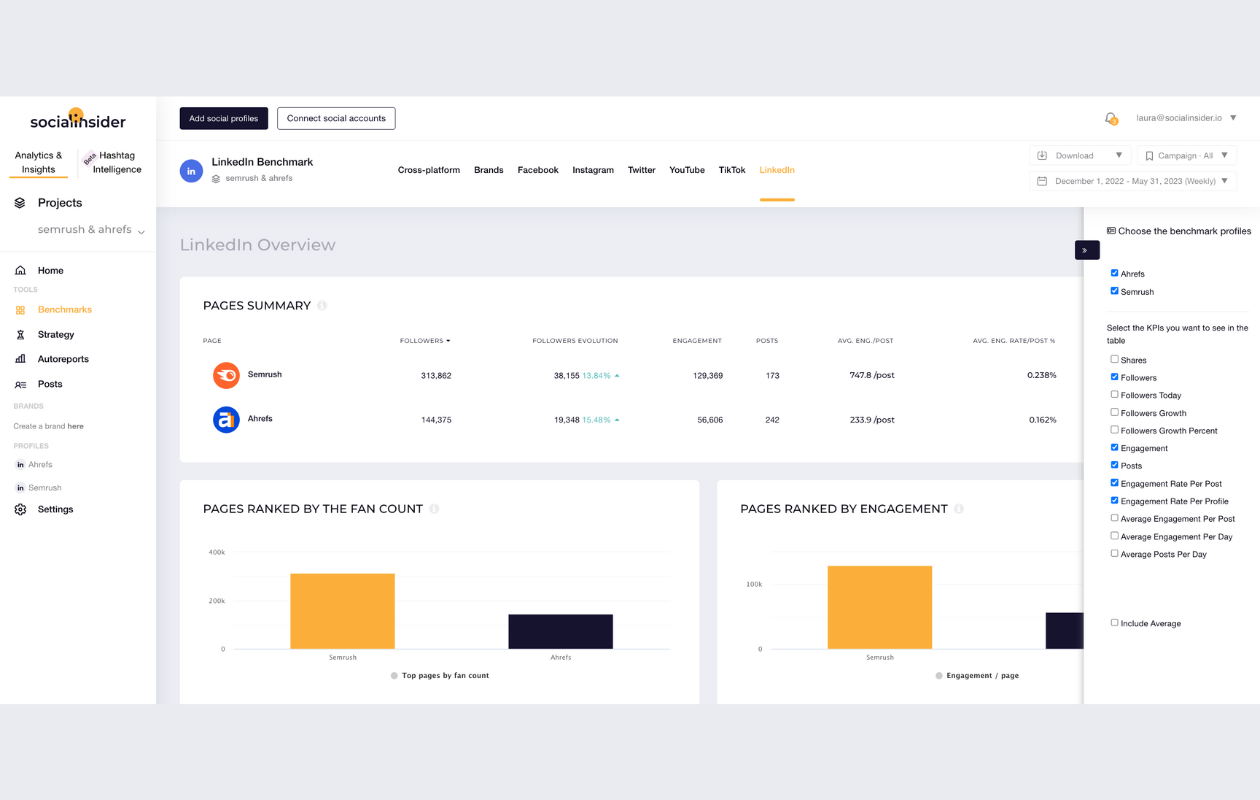Screen dimensions: 1260x800
Task: Open the date range dropdown
Action: pyautogui.click(x=1133, y=181)
